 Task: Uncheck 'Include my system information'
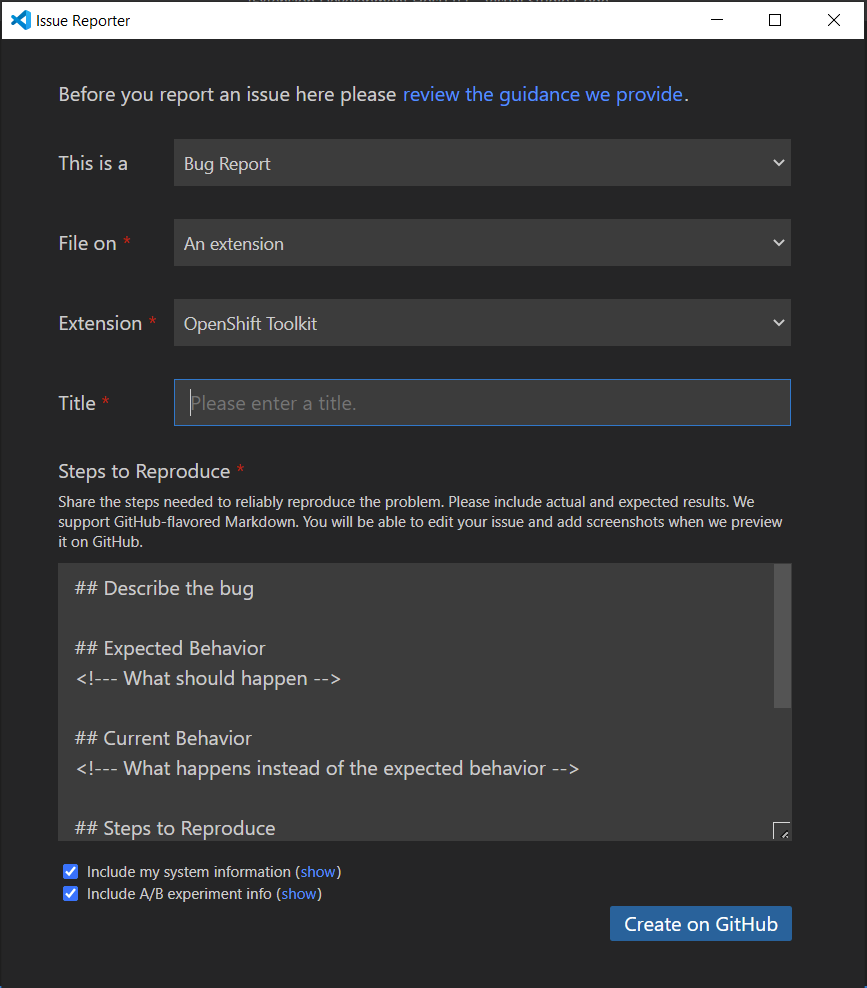pos(71,871)
